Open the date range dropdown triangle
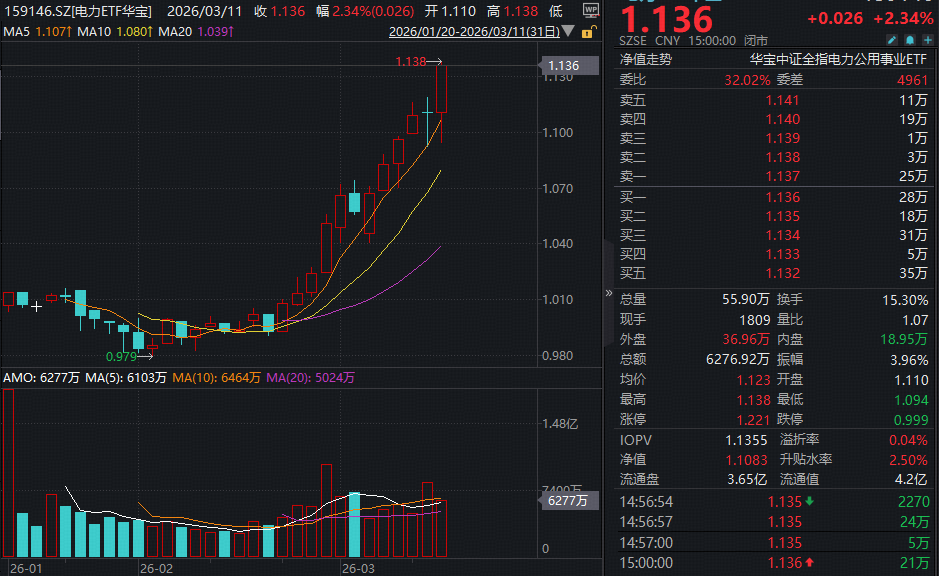This screenshot has width=939, height=576. click(x=570, y=33)
